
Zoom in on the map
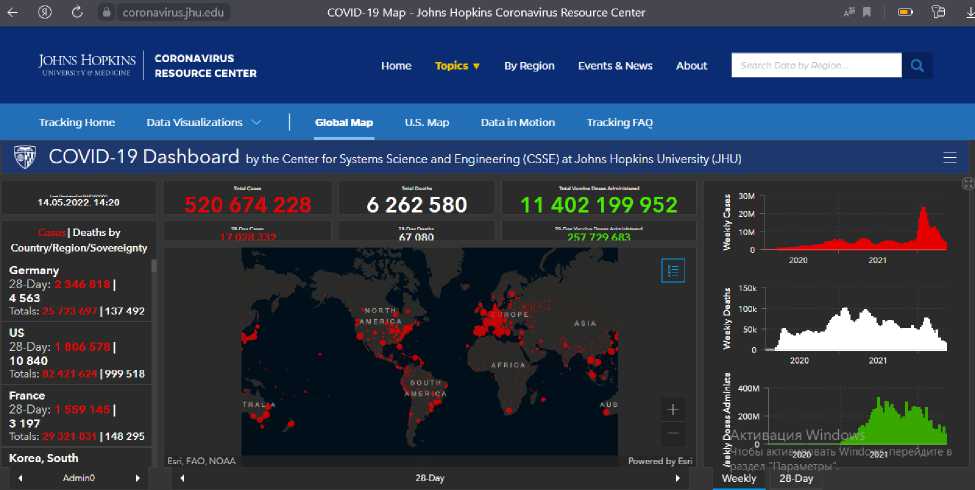(x=673, y=409)
